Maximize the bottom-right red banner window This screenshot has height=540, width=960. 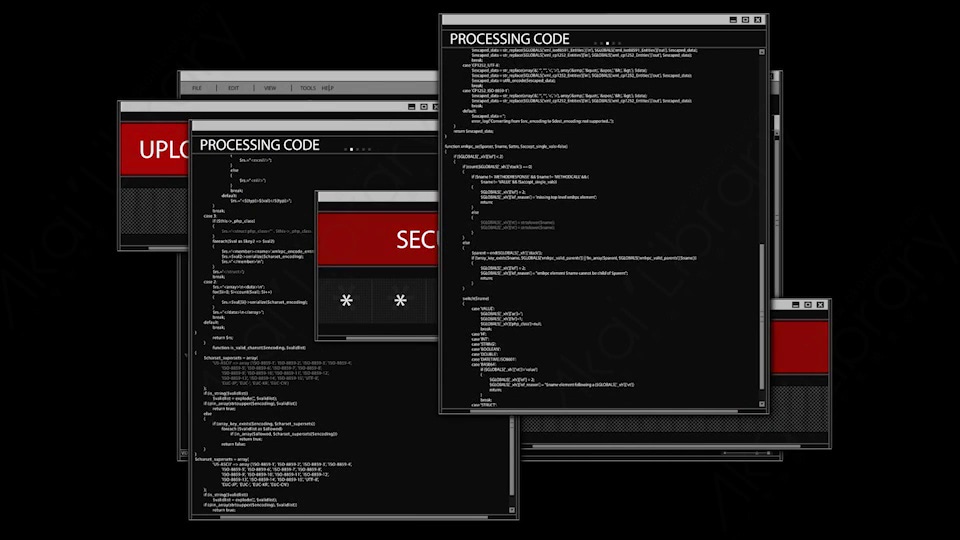click(808, 304)
